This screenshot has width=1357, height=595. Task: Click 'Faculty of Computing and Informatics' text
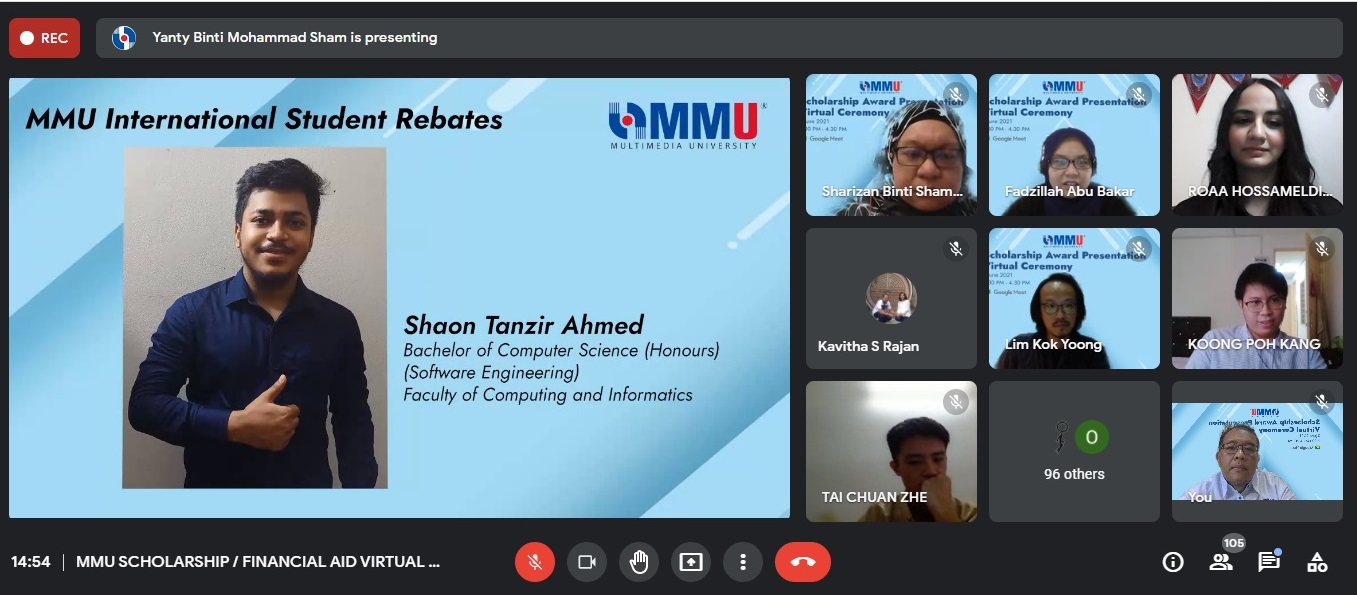pyautogui.click(x=548, y=395)
